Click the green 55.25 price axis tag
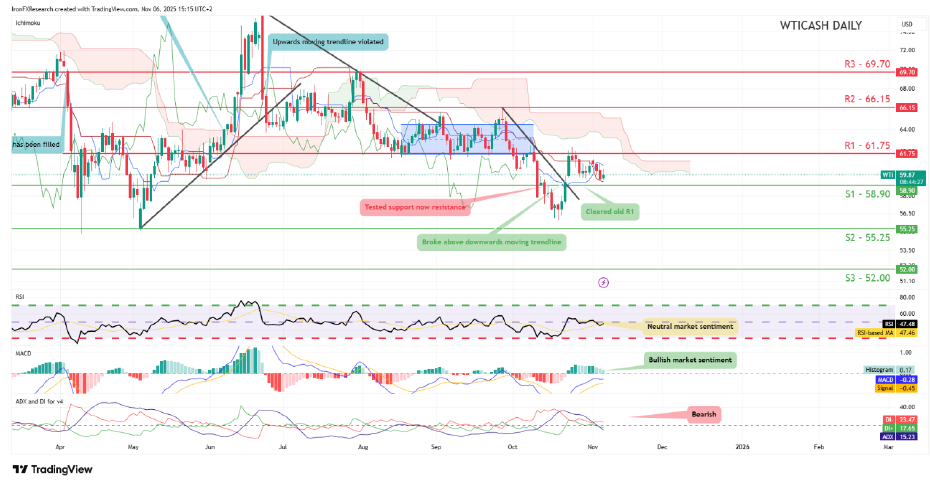930x489 pixels. 907,228
